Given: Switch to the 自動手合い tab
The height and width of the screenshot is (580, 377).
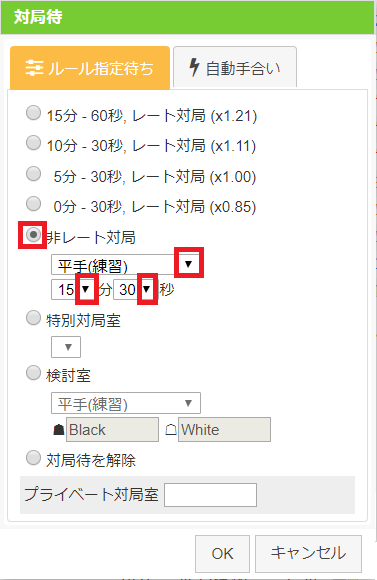Looking at the screenshot, I should tap(235, 67).
